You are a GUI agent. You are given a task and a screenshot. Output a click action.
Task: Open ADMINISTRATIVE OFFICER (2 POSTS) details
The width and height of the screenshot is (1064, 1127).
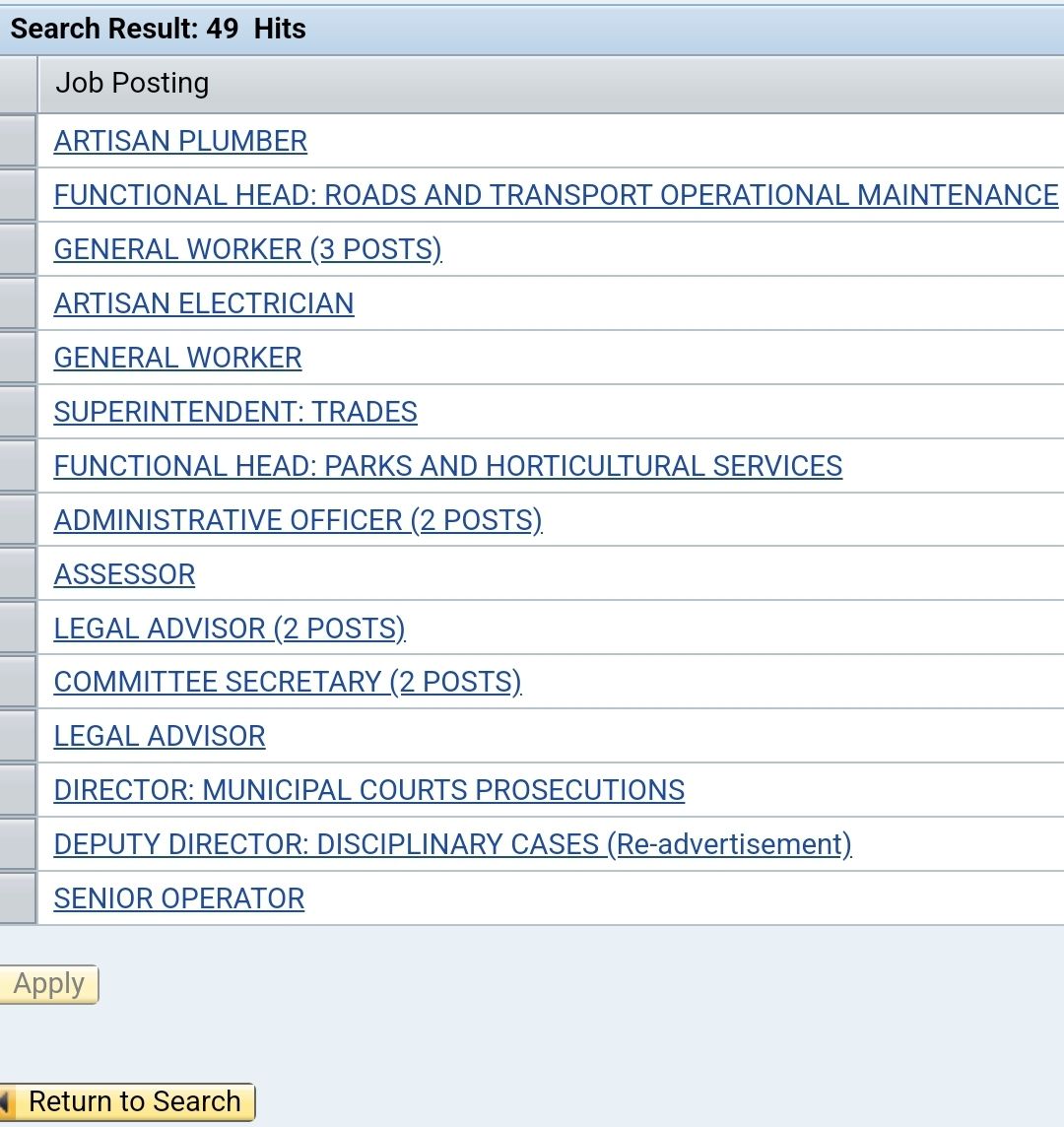[x=298, y=519]
